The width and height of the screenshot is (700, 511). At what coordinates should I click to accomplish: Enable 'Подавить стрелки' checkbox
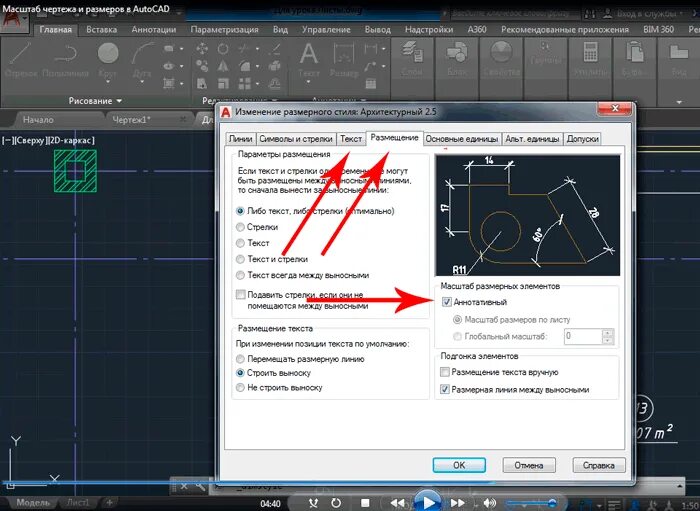click(x=241, y=295)
